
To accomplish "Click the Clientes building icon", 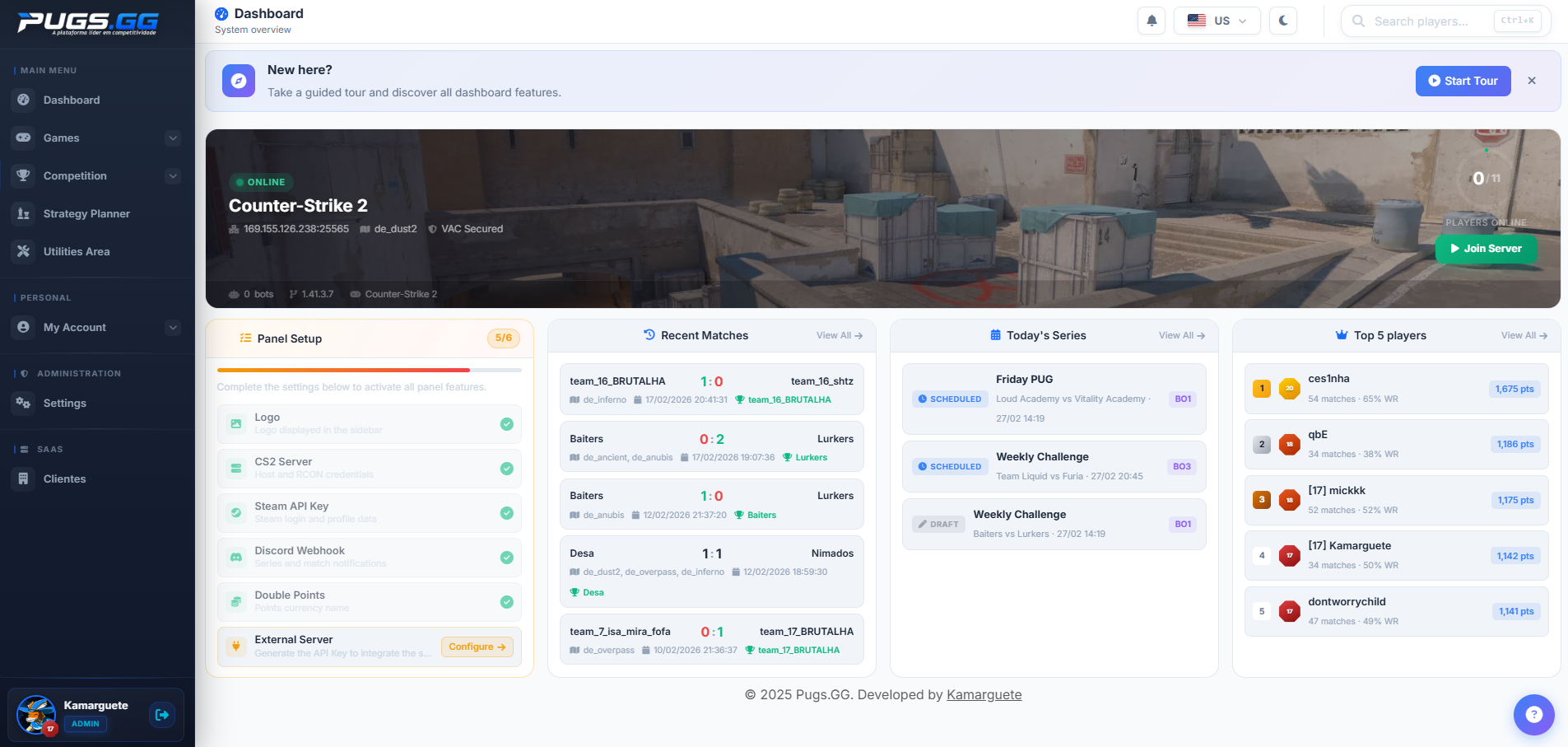I will (x=24, y=479).
